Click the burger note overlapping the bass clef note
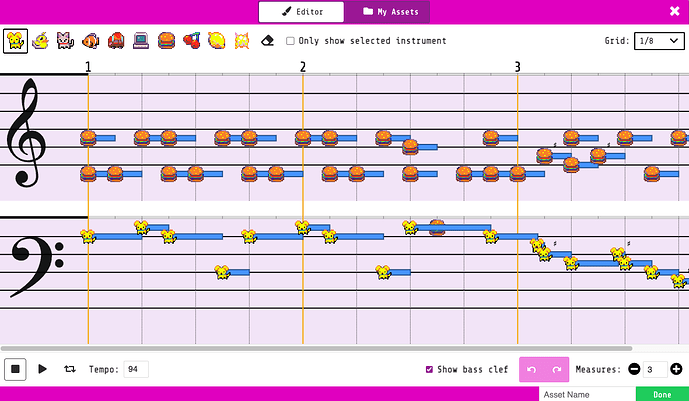The height and width of the screenshot is (401, 689). [x=437, y=228]
